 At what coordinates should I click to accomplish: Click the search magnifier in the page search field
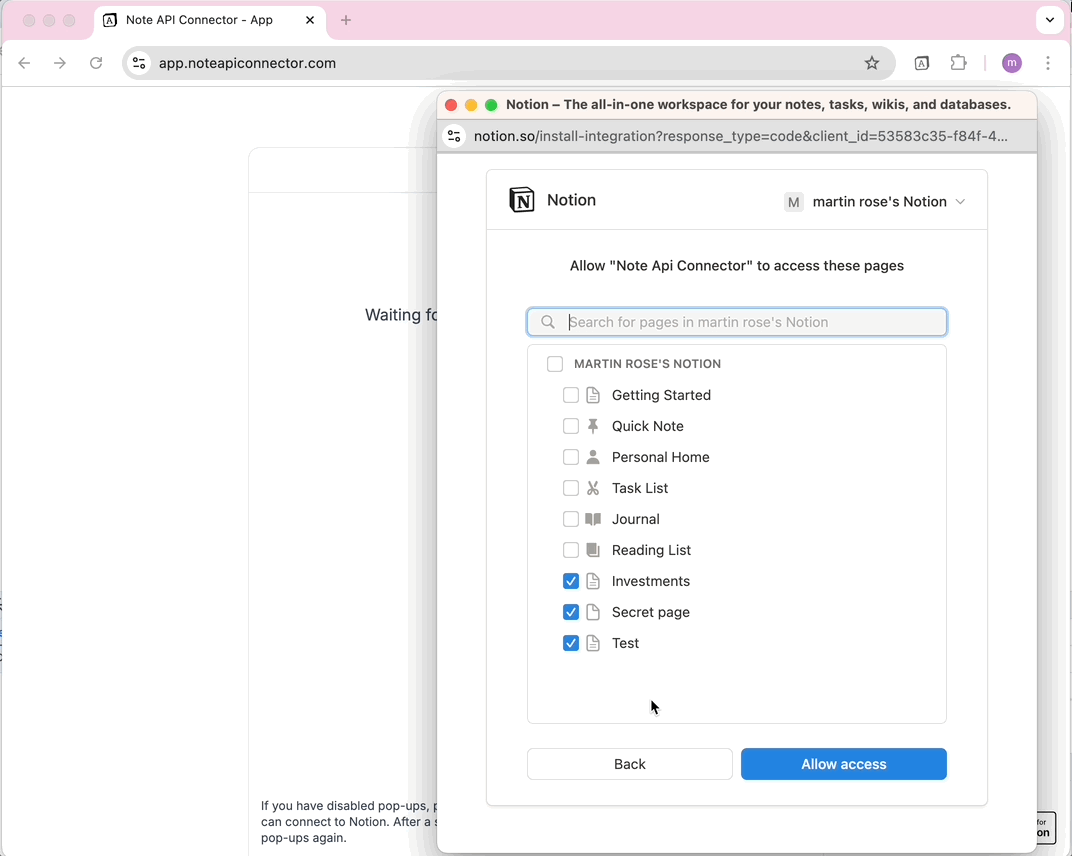click(x=547, y=321)
